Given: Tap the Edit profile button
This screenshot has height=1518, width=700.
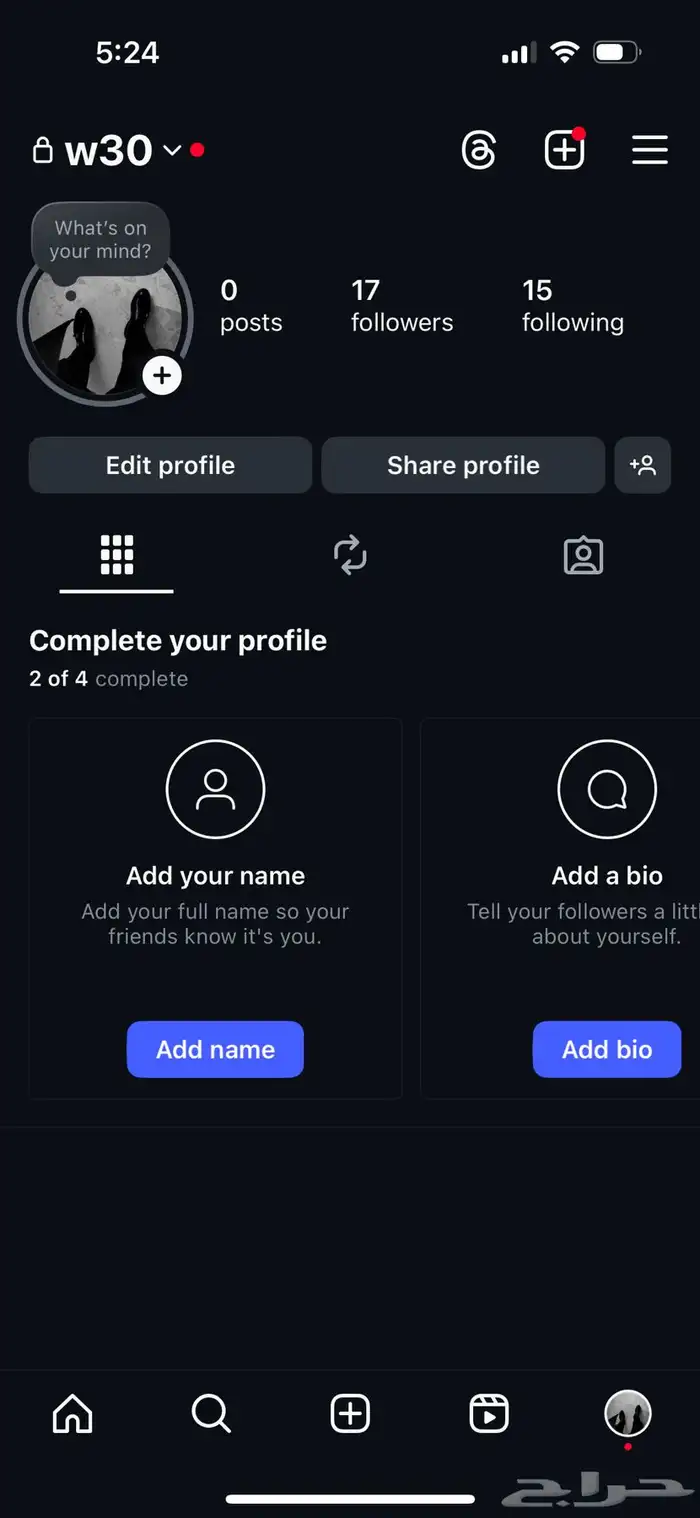Looking at the screenshot, I should tap(169, 465).
